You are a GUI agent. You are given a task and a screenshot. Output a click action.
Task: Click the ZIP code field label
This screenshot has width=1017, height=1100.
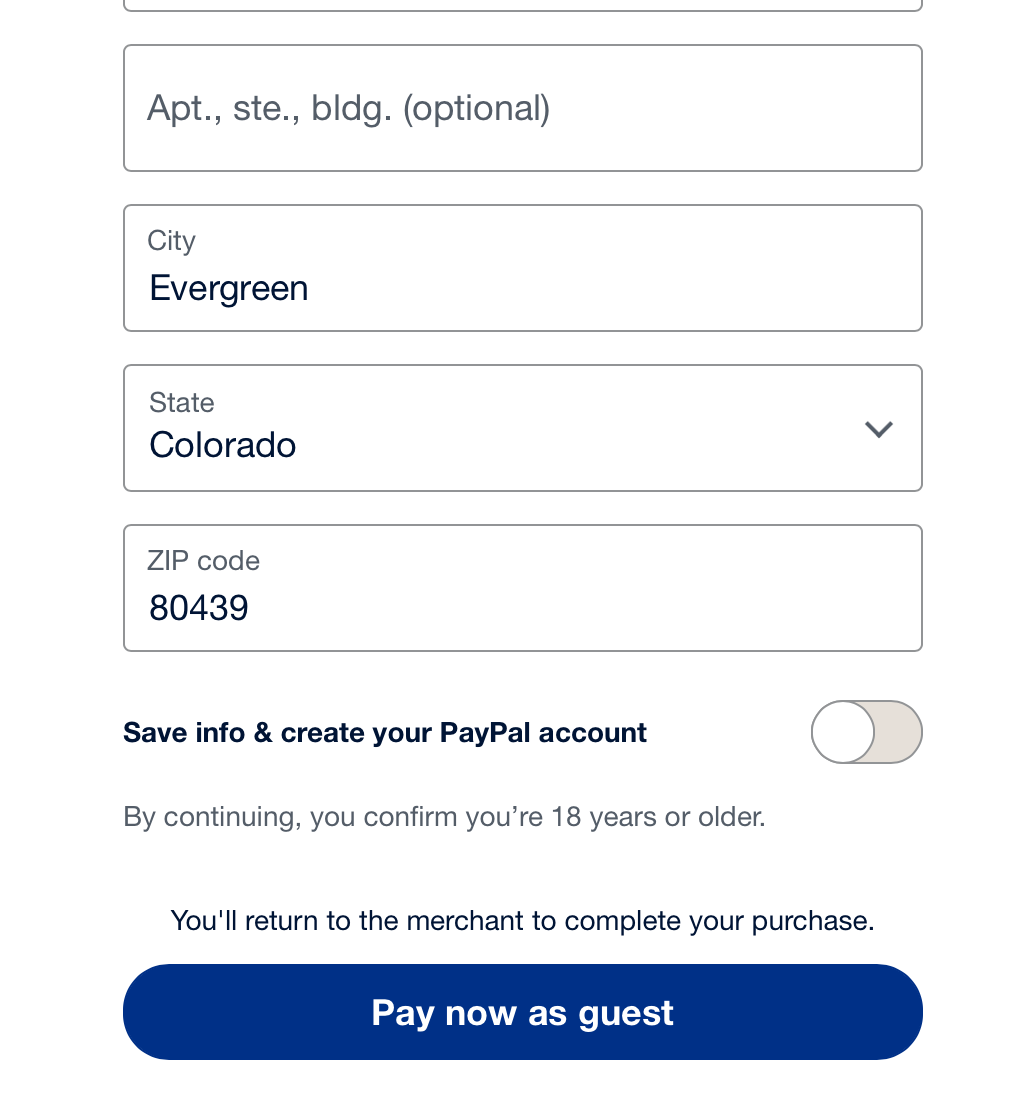[x=203, y=561]
